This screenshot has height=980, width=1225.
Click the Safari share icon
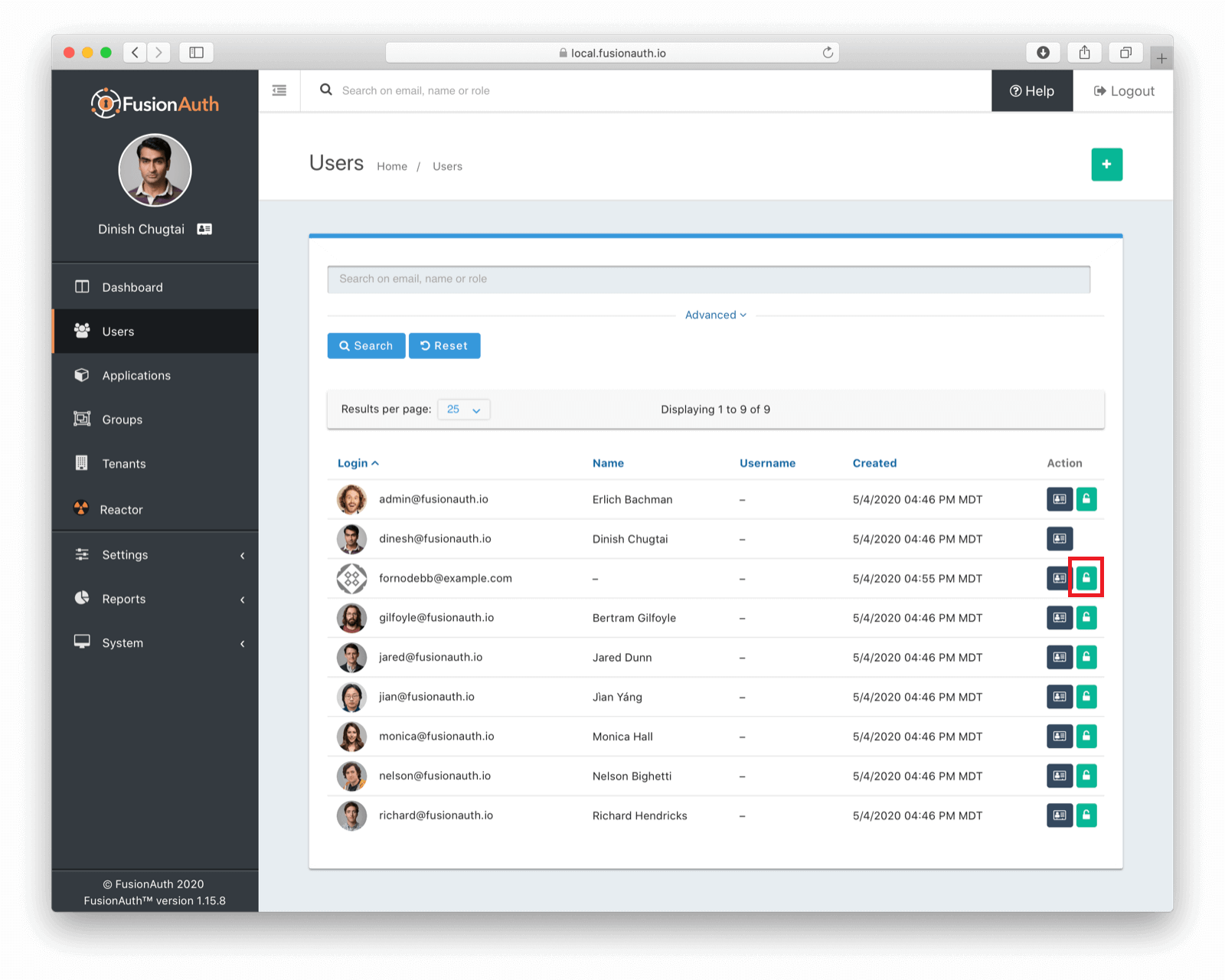coord(1084,52)
